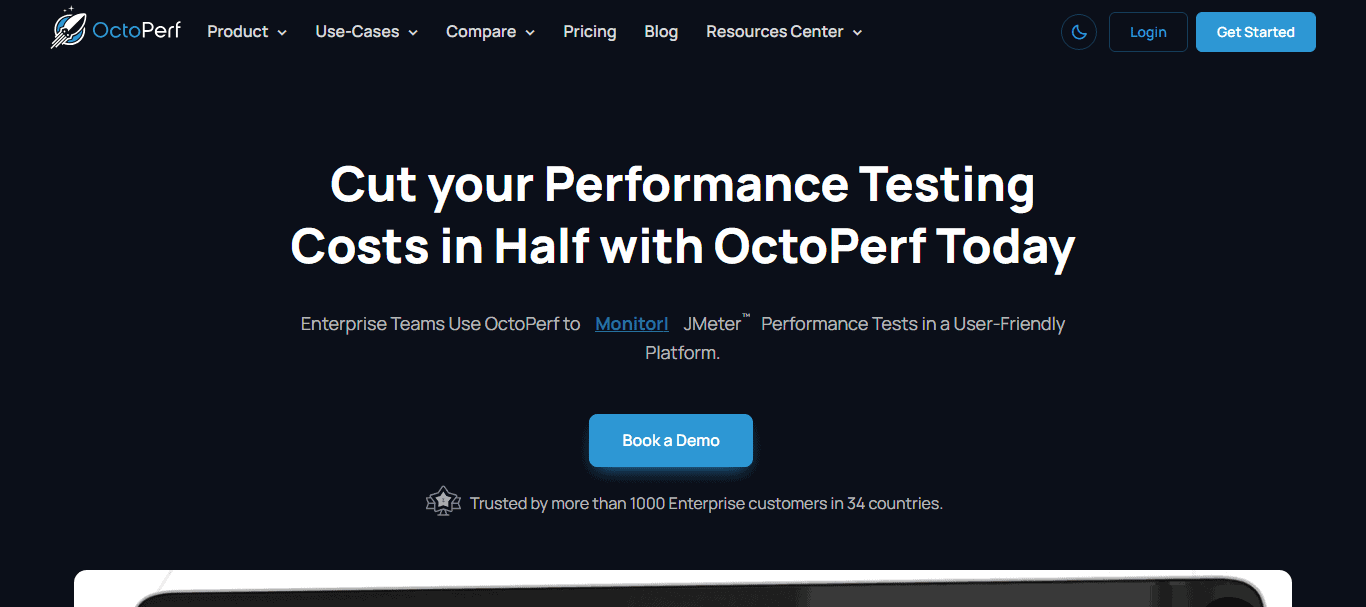Click the Resources Center menu label
This screenshot has width=1366, height=607.
point(774,32)
